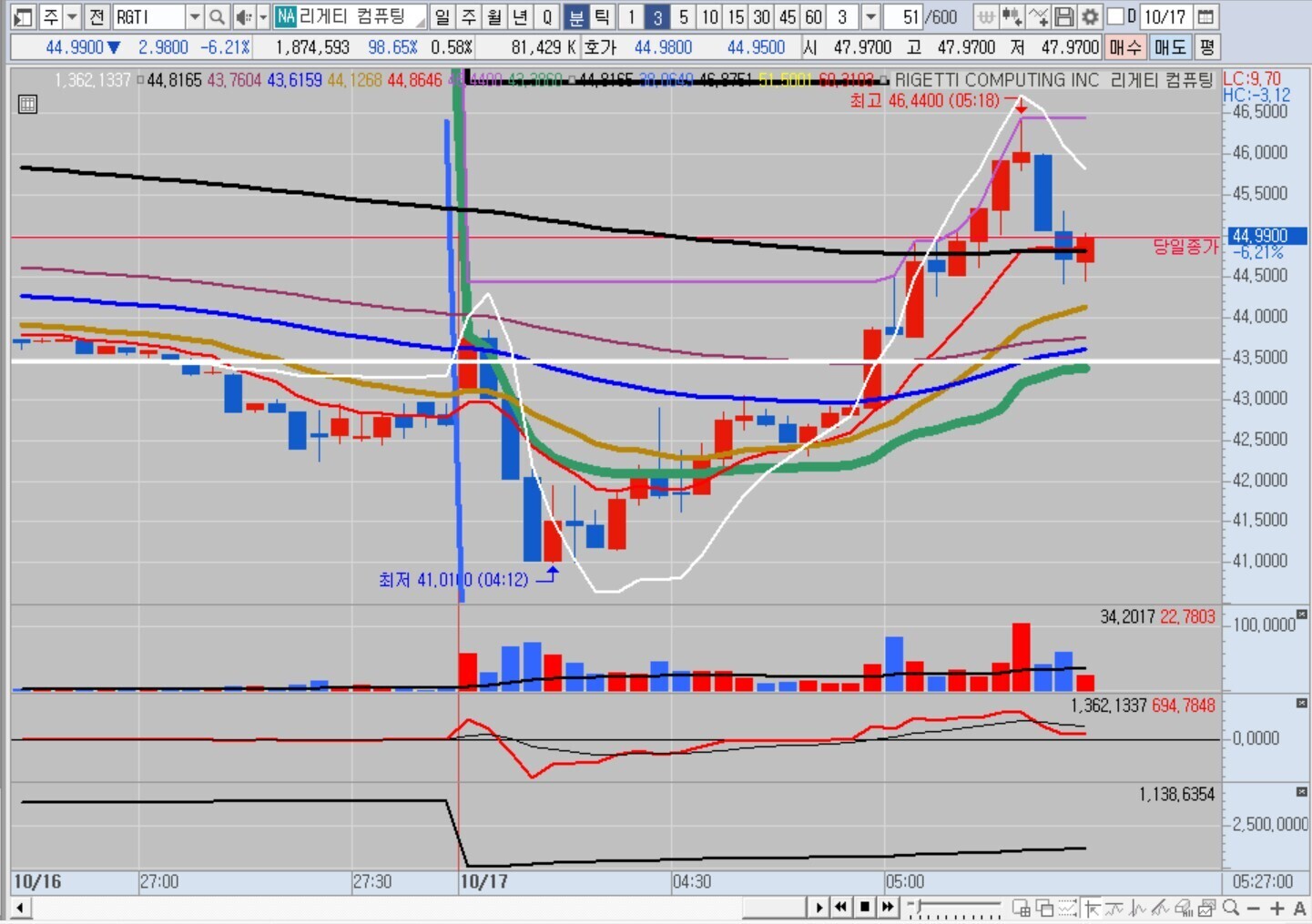Toggle the bottom indicator panel corner button
The width and height of the screenshot is (1312, 924).
coord(1301,792)
